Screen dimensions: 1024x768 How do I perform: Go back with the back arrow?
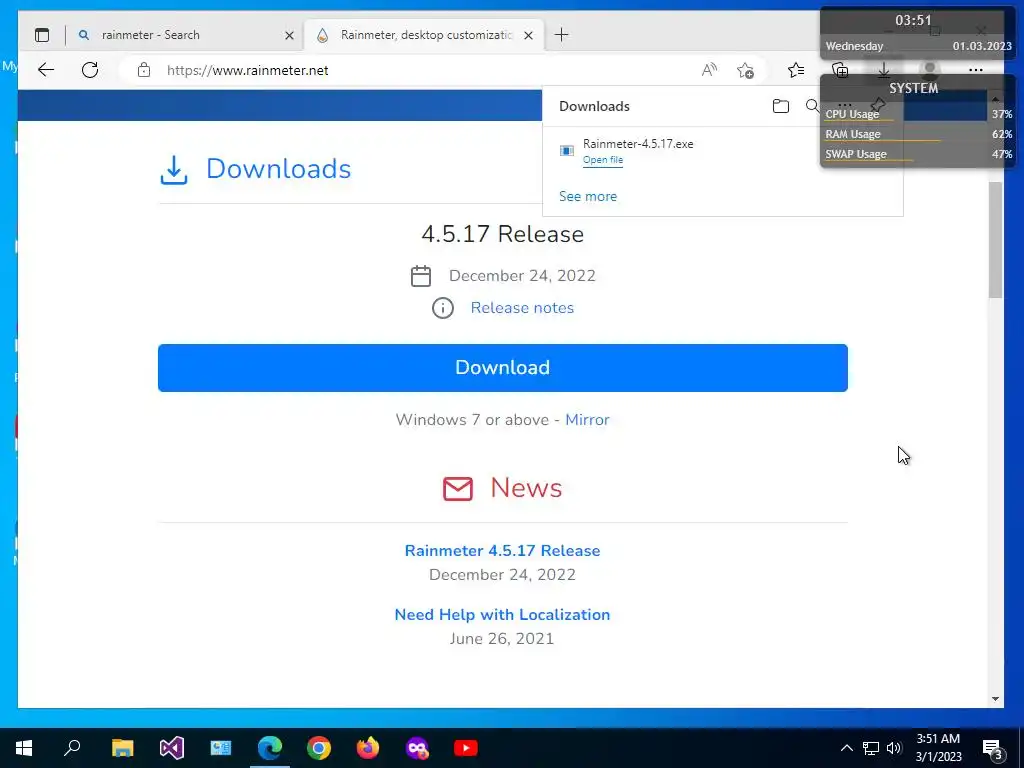pyautogui.click(x=46, y=70)
